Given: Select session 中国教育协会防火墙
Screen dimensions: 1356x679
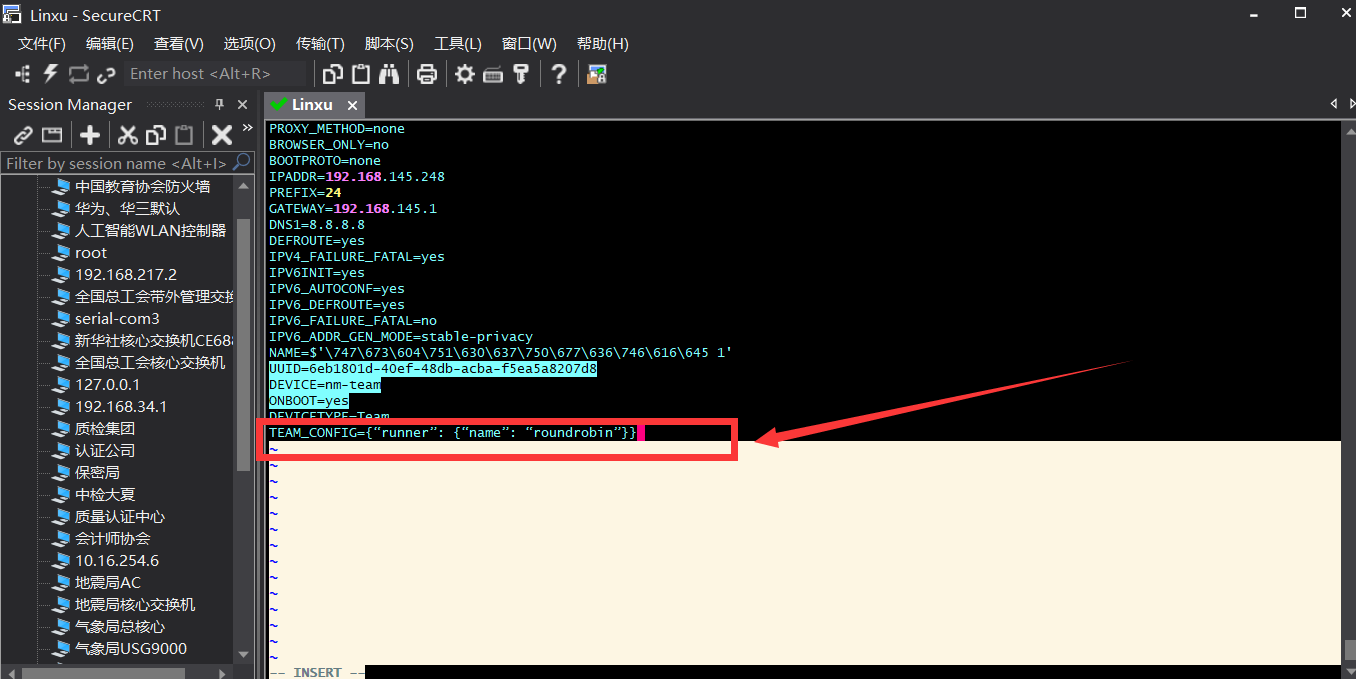Looking at the screenshot, I should pyautogui.click(x=142, y=186).
